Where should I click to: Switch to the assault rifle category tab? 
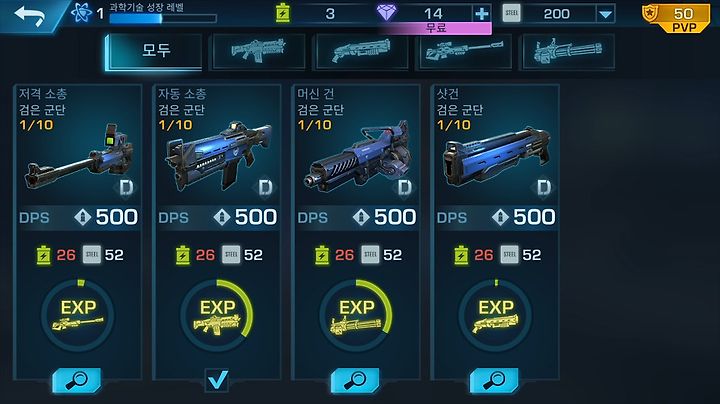tap(259, 51)
